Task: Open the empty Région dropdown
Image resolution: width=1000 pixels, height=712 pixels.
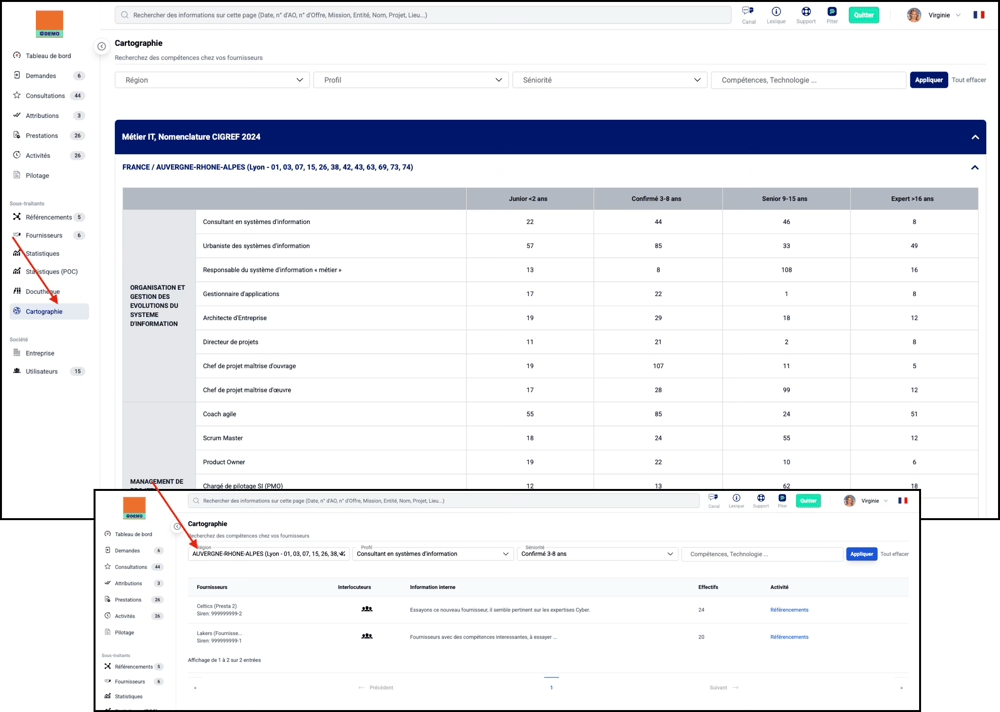Action: (x=211, y=80)
